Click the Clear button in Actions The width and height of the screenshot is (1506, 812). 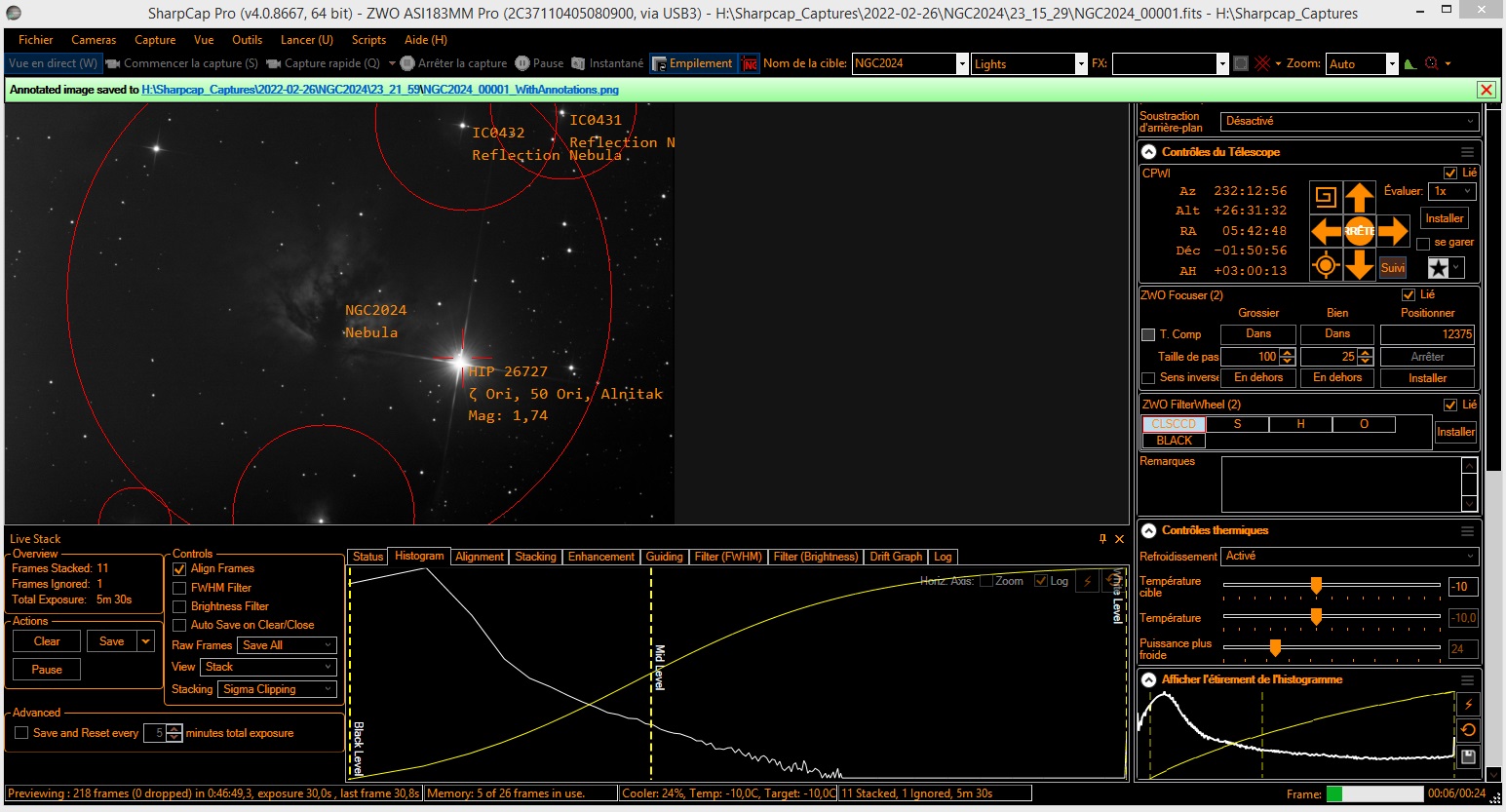47,641
